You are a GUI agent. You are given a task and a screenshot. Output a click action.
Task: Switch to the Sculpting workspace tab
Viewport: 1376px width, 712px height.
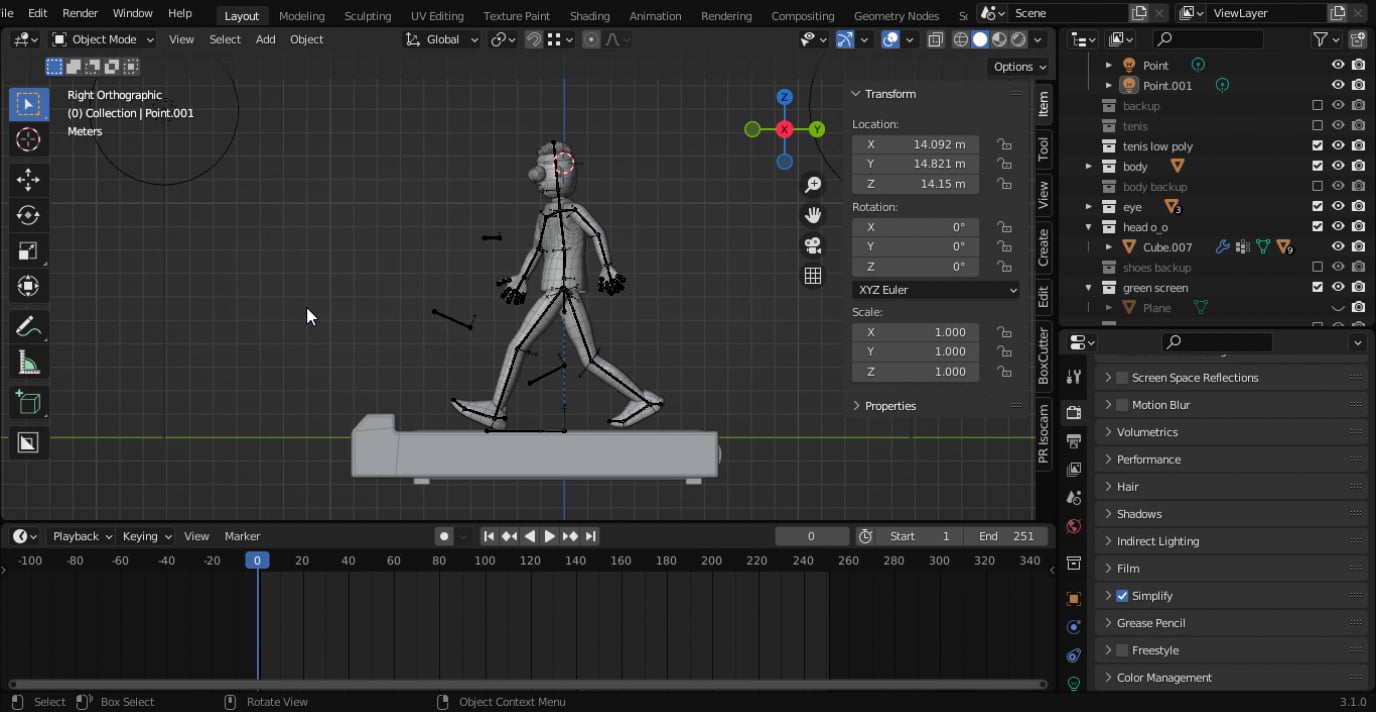(367, 16)
